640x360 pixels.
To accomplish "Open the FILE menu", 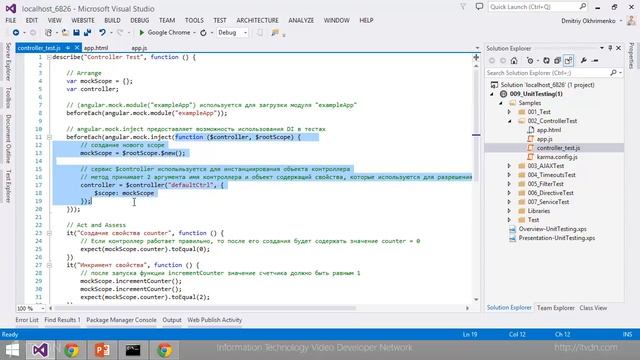I will (x=11, y=20).
